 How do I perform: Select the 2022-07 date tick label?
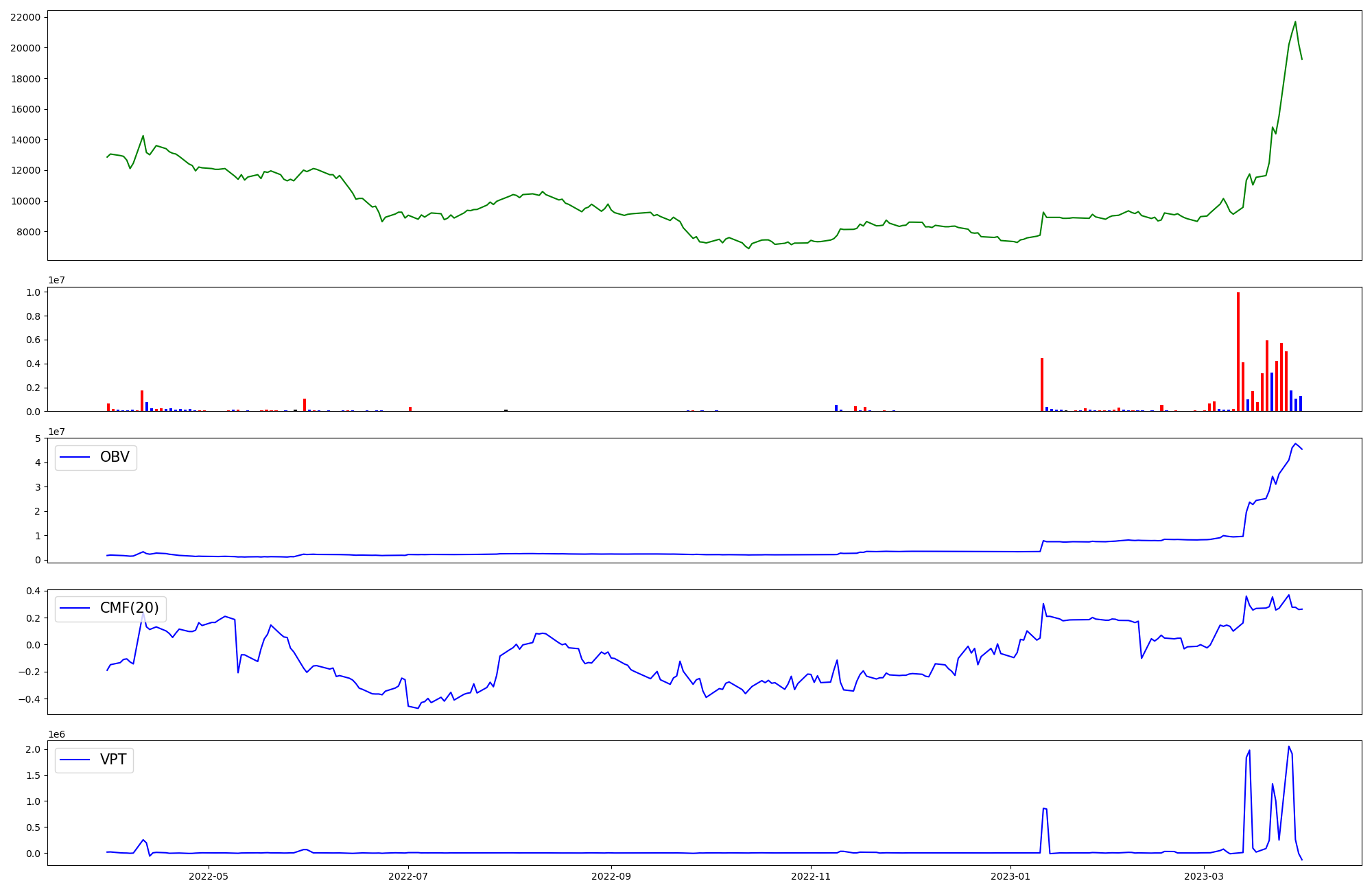[408, 876]
